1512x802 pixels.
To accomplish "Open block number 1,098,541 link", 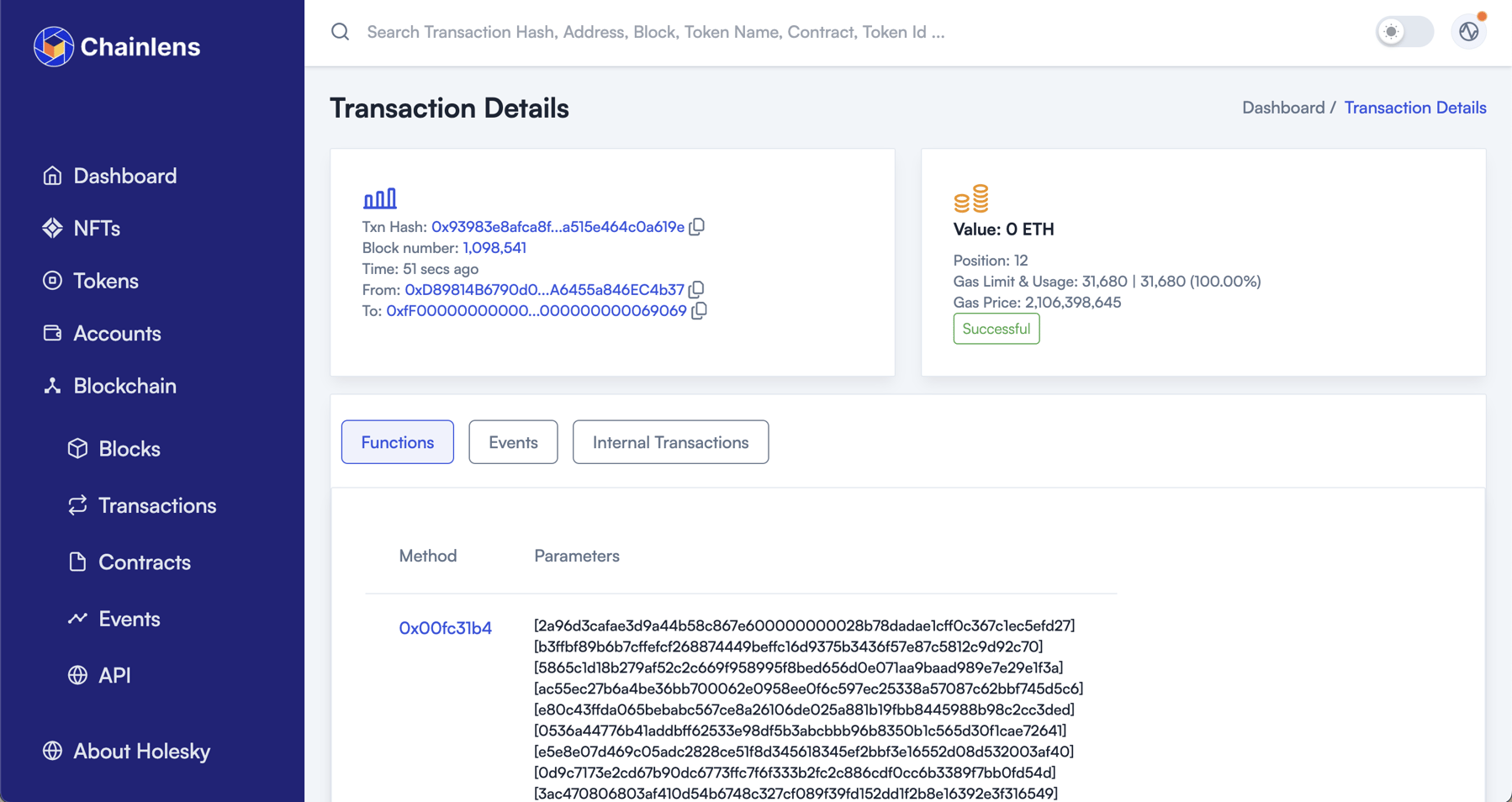I will click(494, 248).
